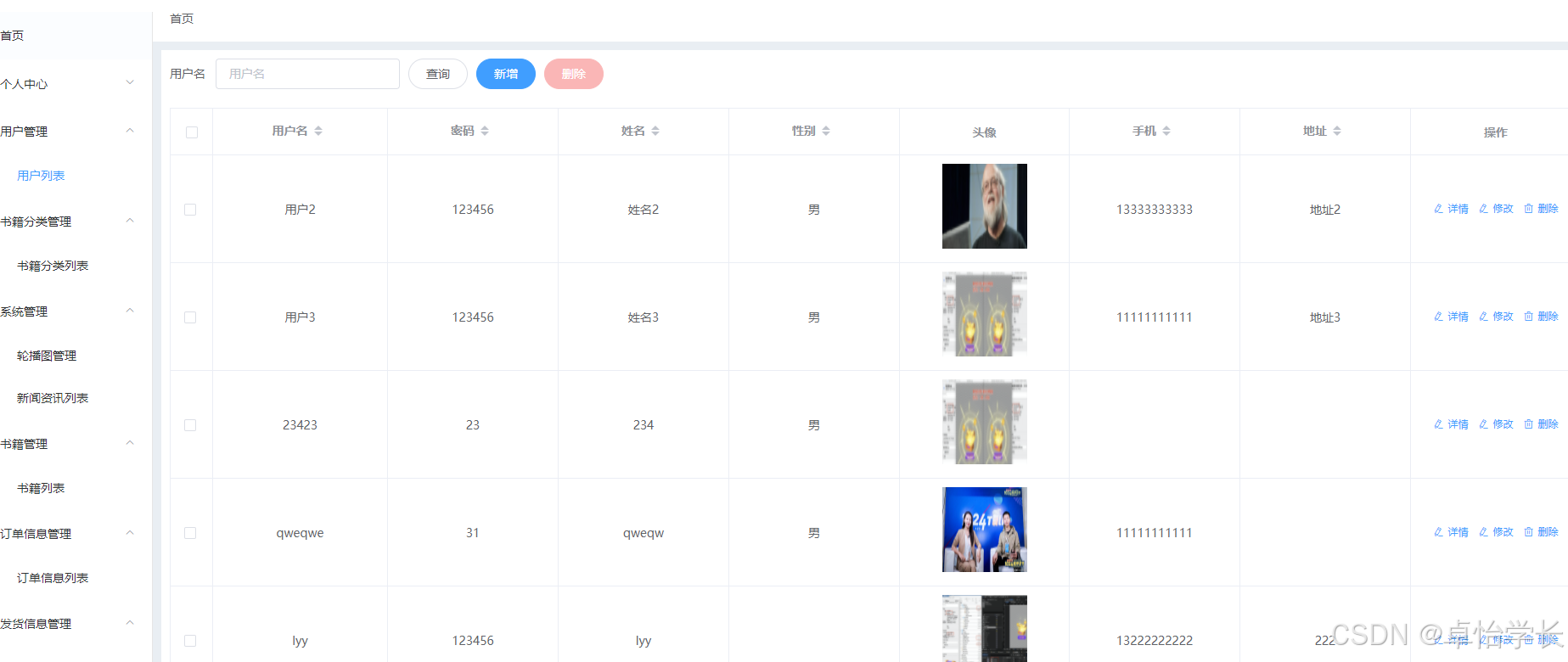
Task: Open 详情 for 23423 row
Action: [1451, 424]
